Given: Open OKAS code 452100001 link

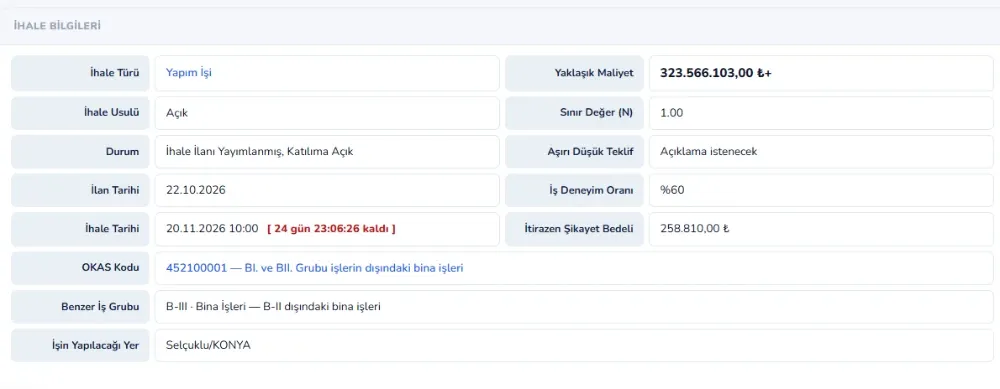Looking at the screenshot, I should pos(314,268).
